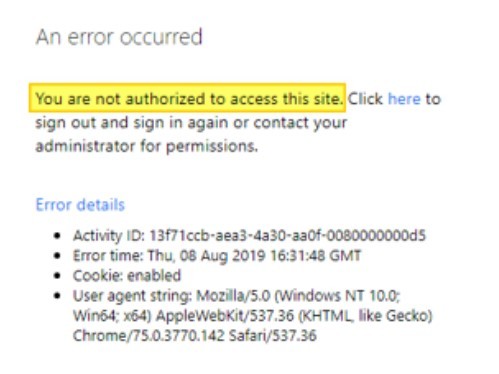
Task: Click the timestamp 16:31:48 GMT
Action: (315, 256)
